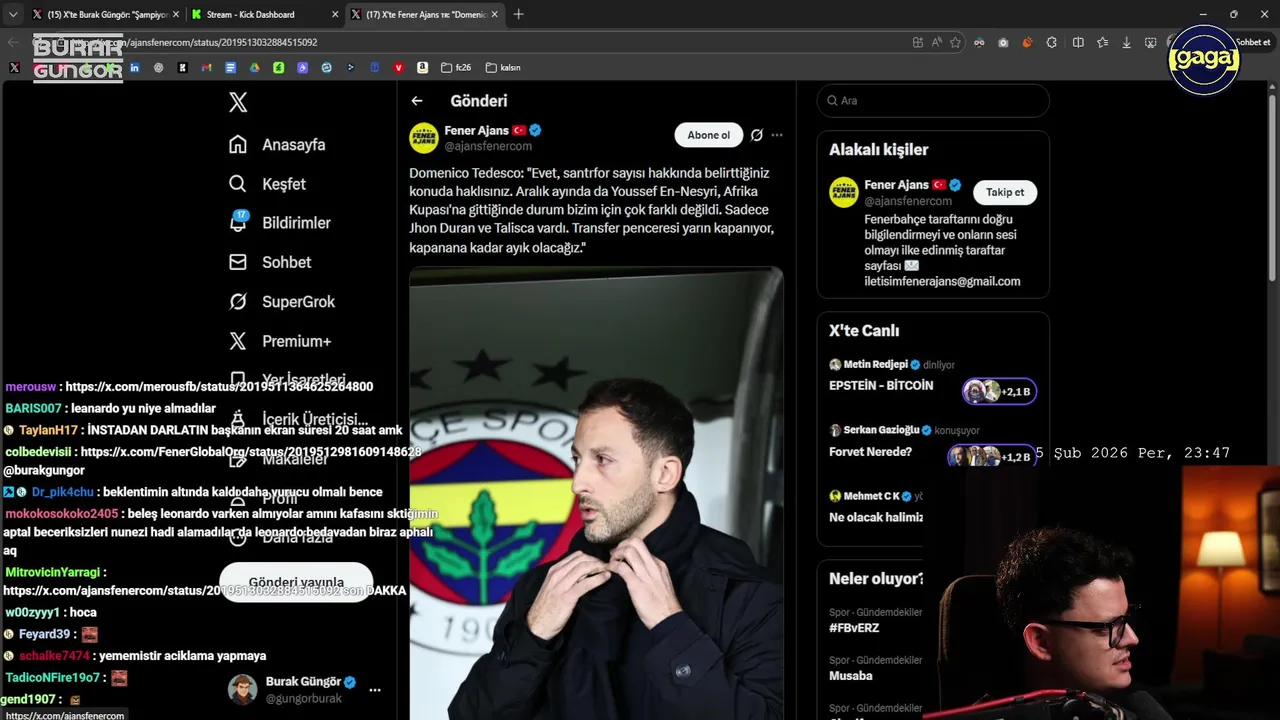Viewport: 1280px width, 720px height.
Task: Open the Favorites list icon
Action: 1102,42
